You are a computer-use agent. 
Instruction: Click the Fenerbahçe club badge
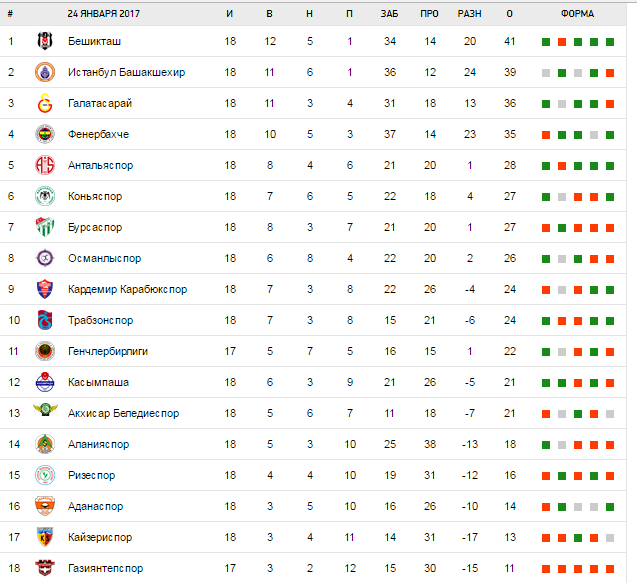click(x=44, y=135)
